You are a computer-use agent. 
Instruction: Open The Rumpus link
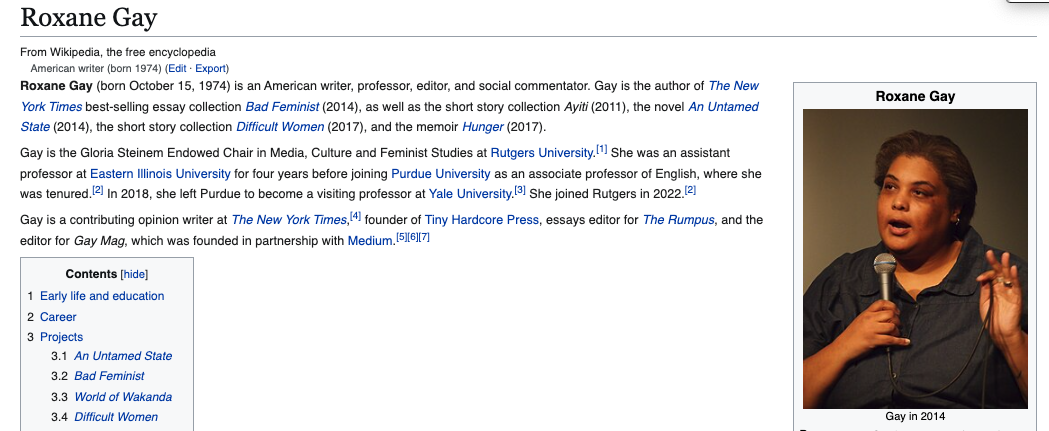(678, 220)
